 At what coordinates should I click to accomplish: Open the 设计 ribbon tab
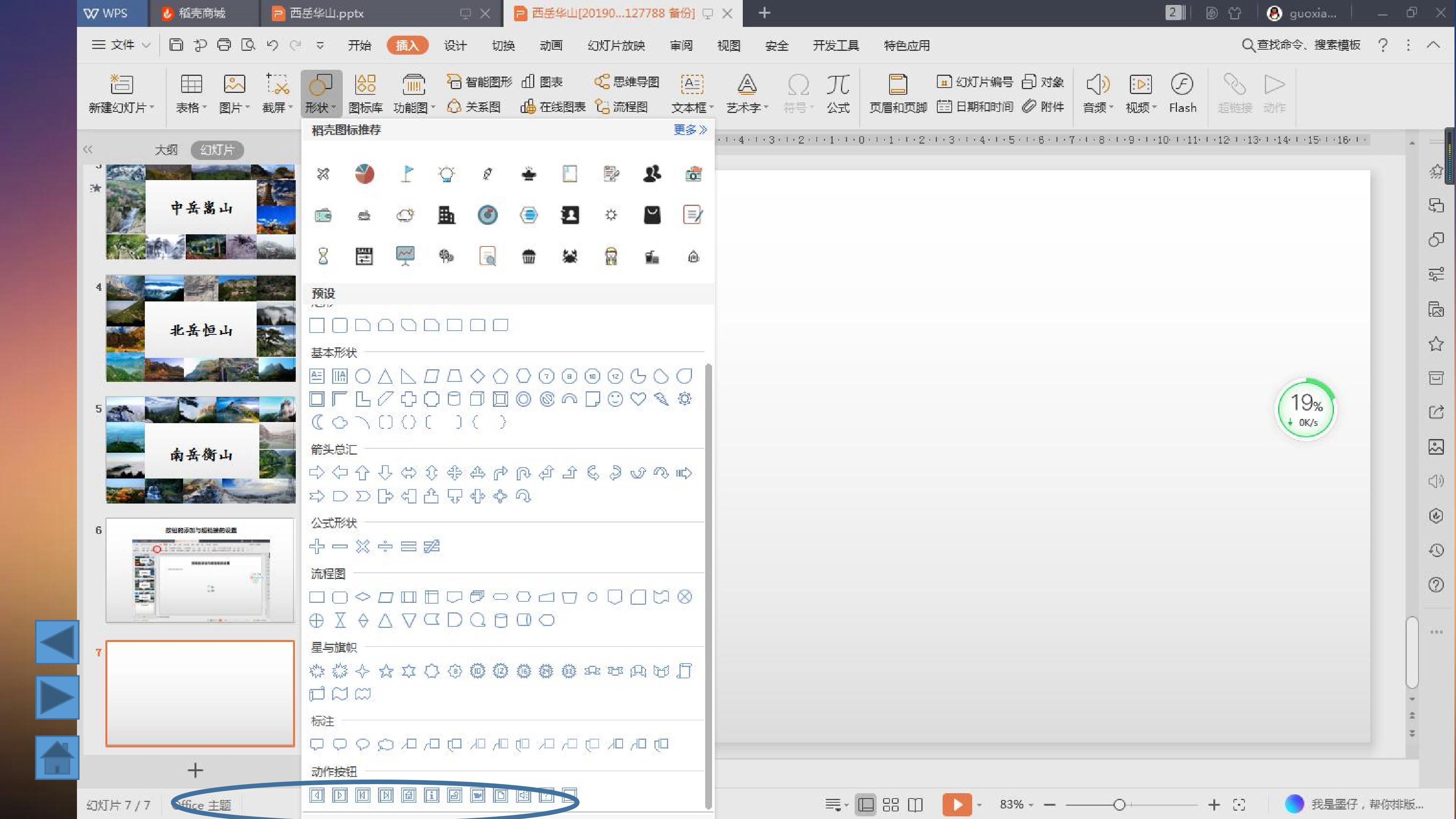point(455,45)
